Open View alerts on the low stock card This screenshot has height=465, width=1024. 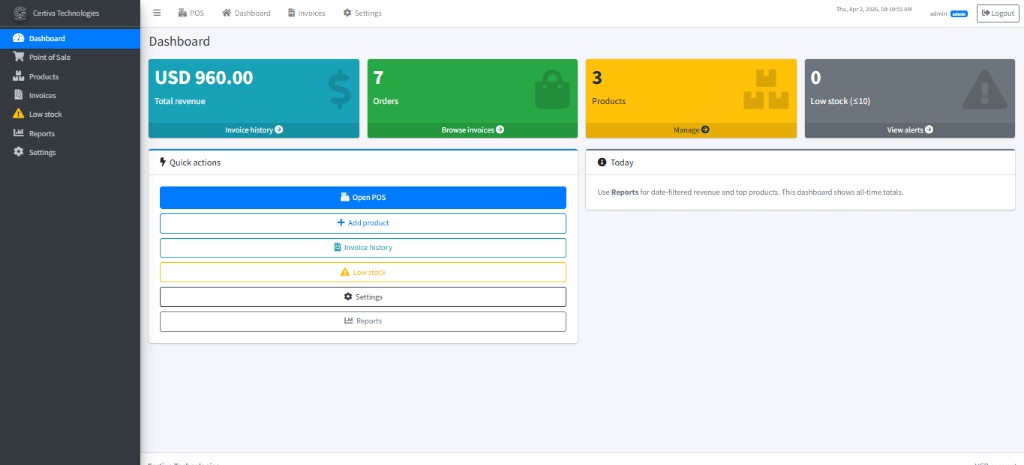coord(910,130)
